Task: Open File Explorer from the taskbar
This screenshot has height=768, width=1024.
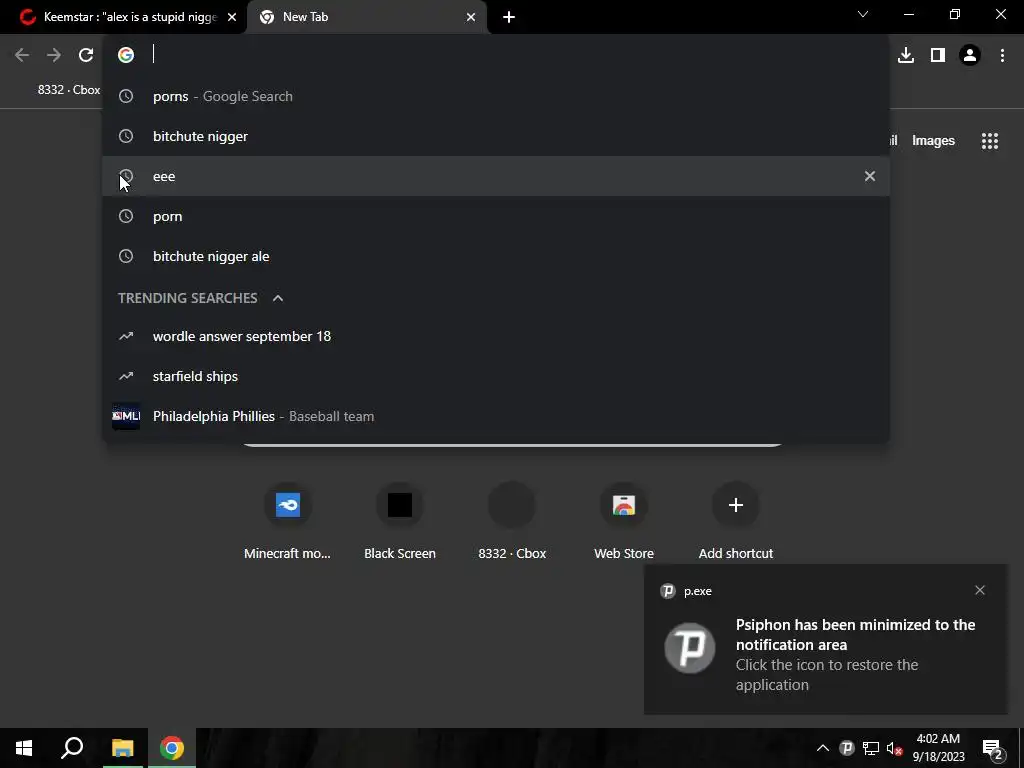Action: (122, 748)
